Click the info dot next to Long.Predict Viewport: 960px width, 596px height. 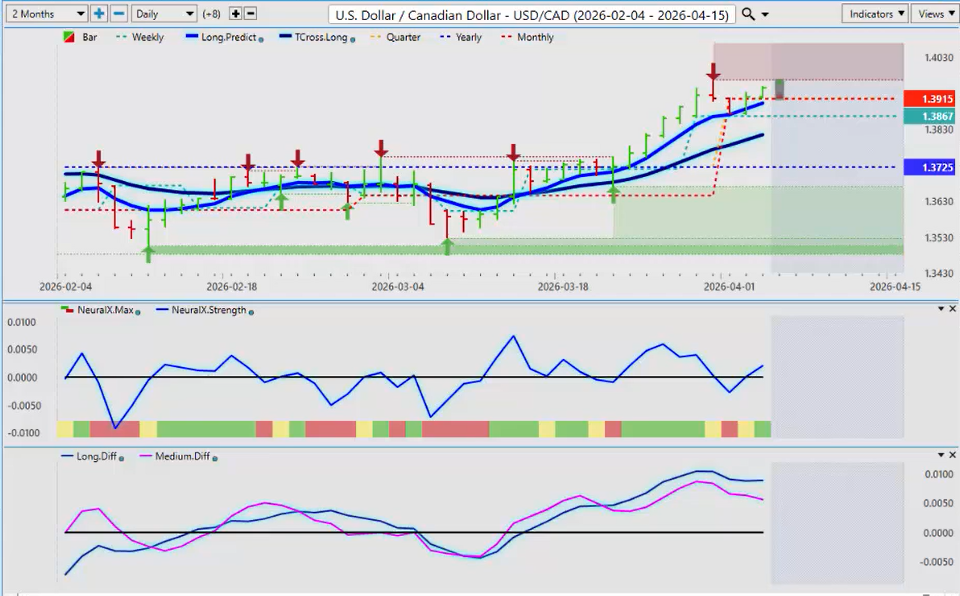[261, 38]
